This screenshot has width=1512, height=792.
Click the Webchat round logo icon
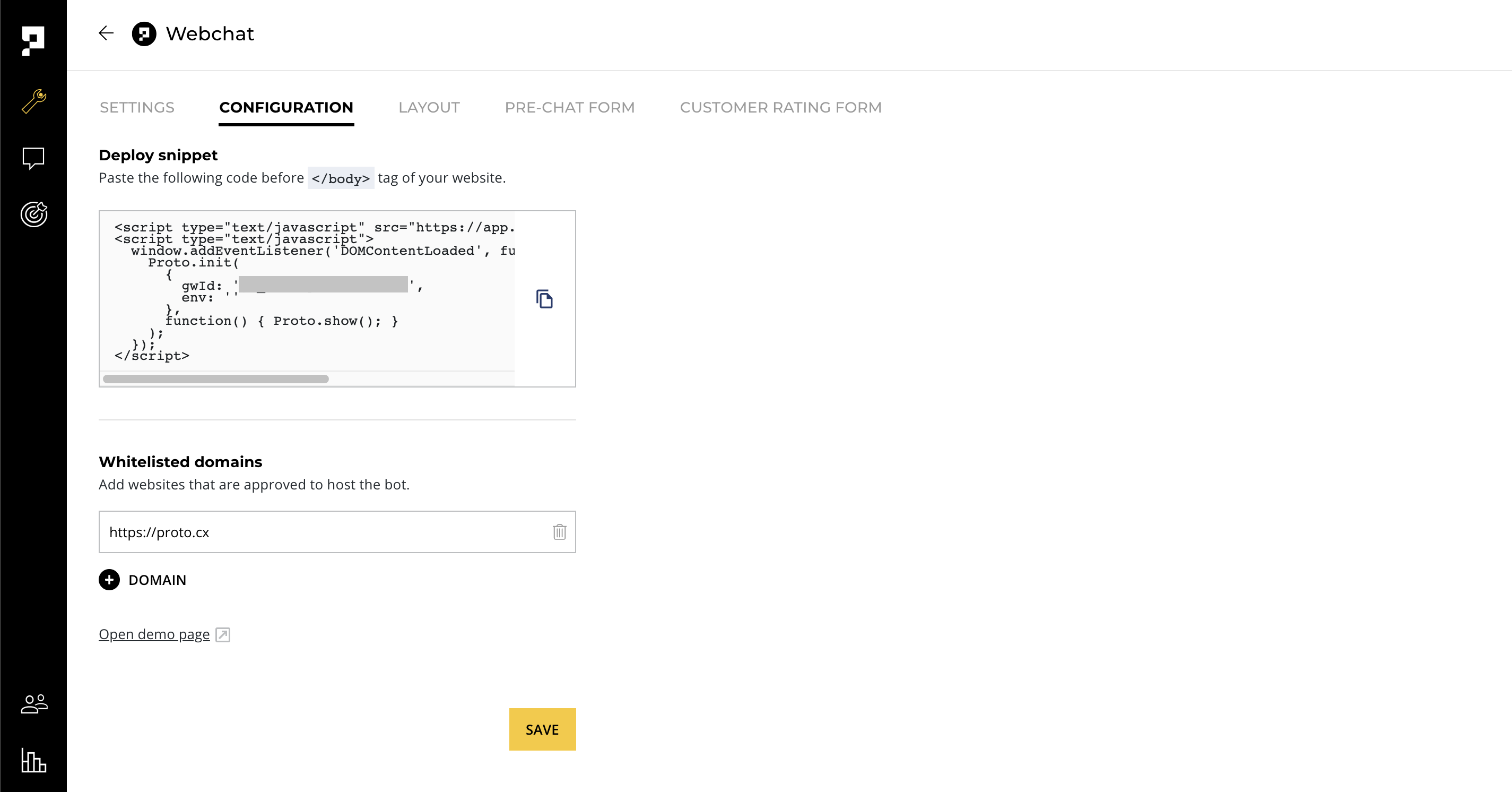tap(144, 33)
